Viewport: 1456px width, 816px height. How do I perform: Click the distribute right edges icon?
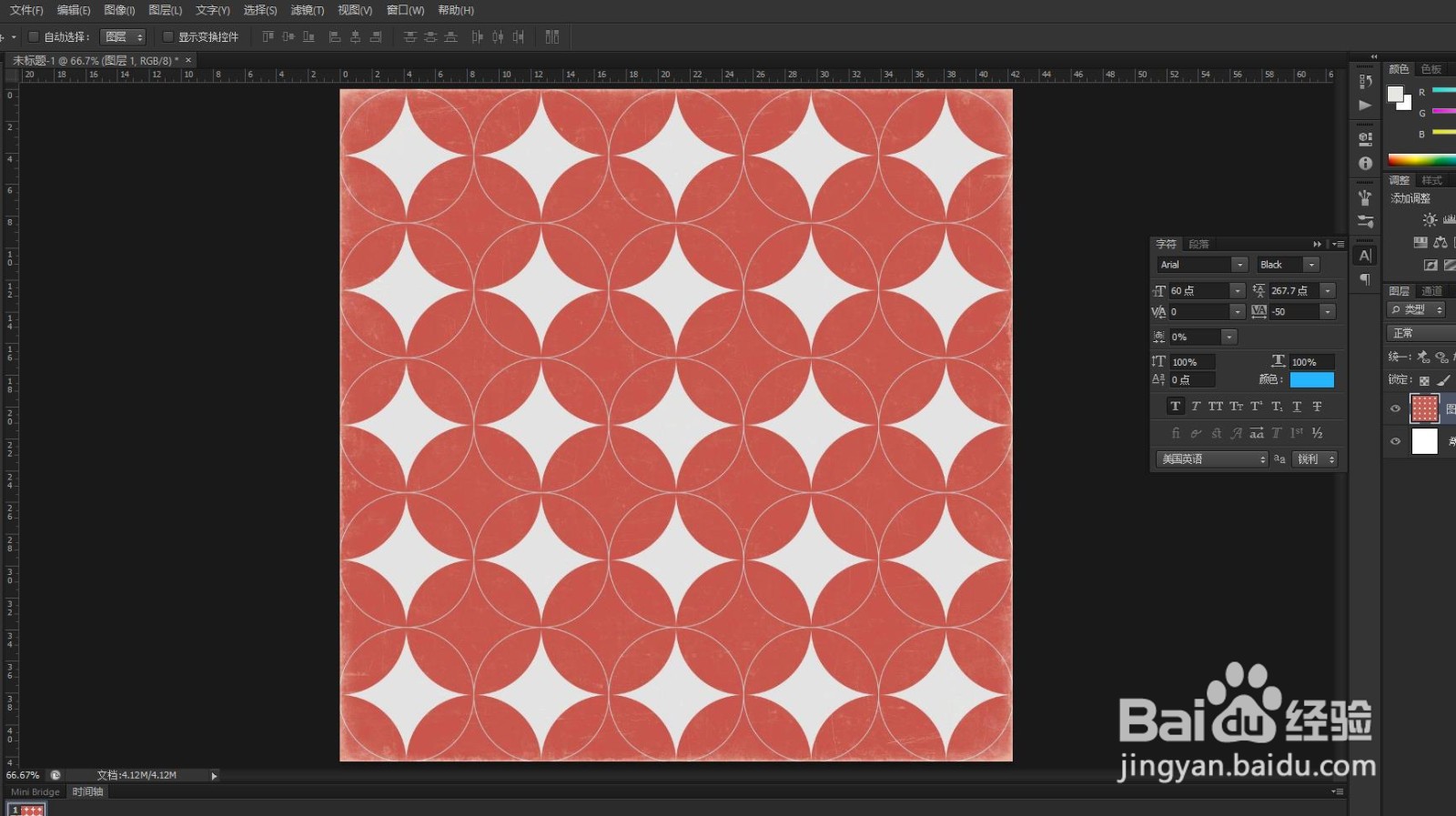point(518,36)
